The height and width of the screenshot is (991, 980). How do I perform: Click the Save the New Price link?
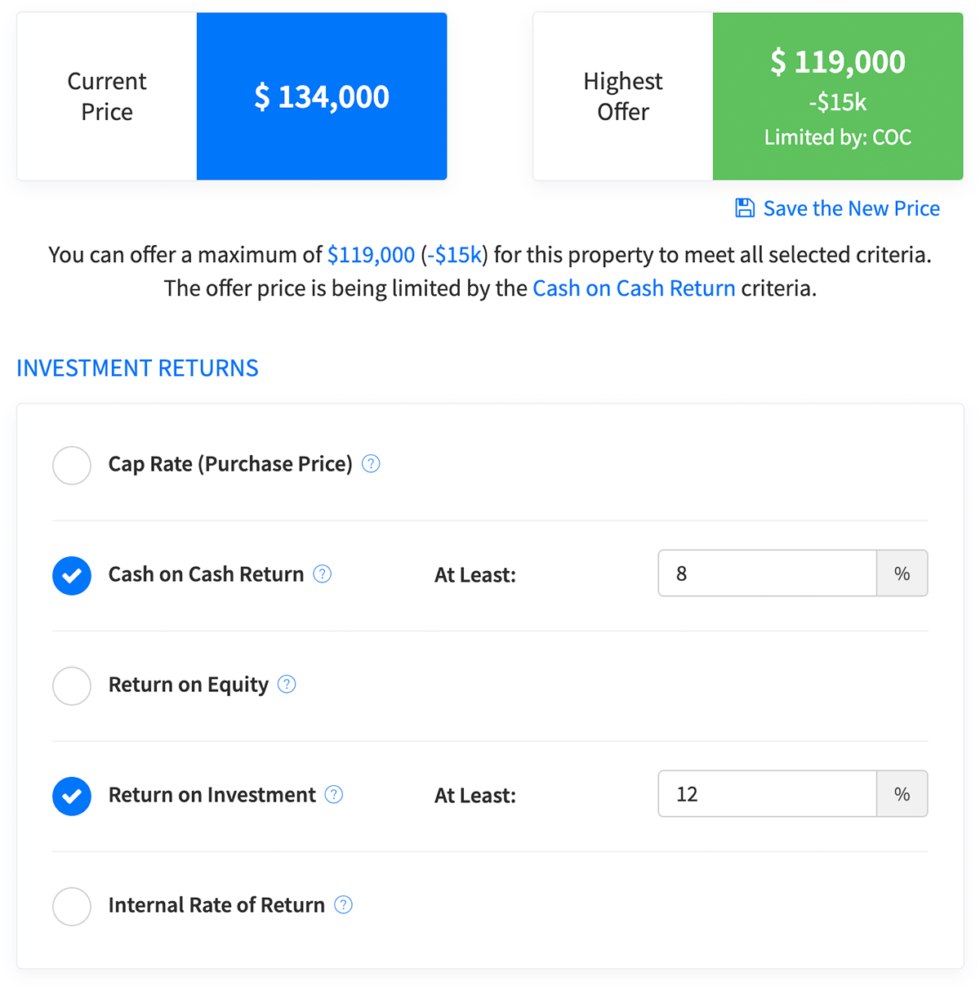(851, 208)
